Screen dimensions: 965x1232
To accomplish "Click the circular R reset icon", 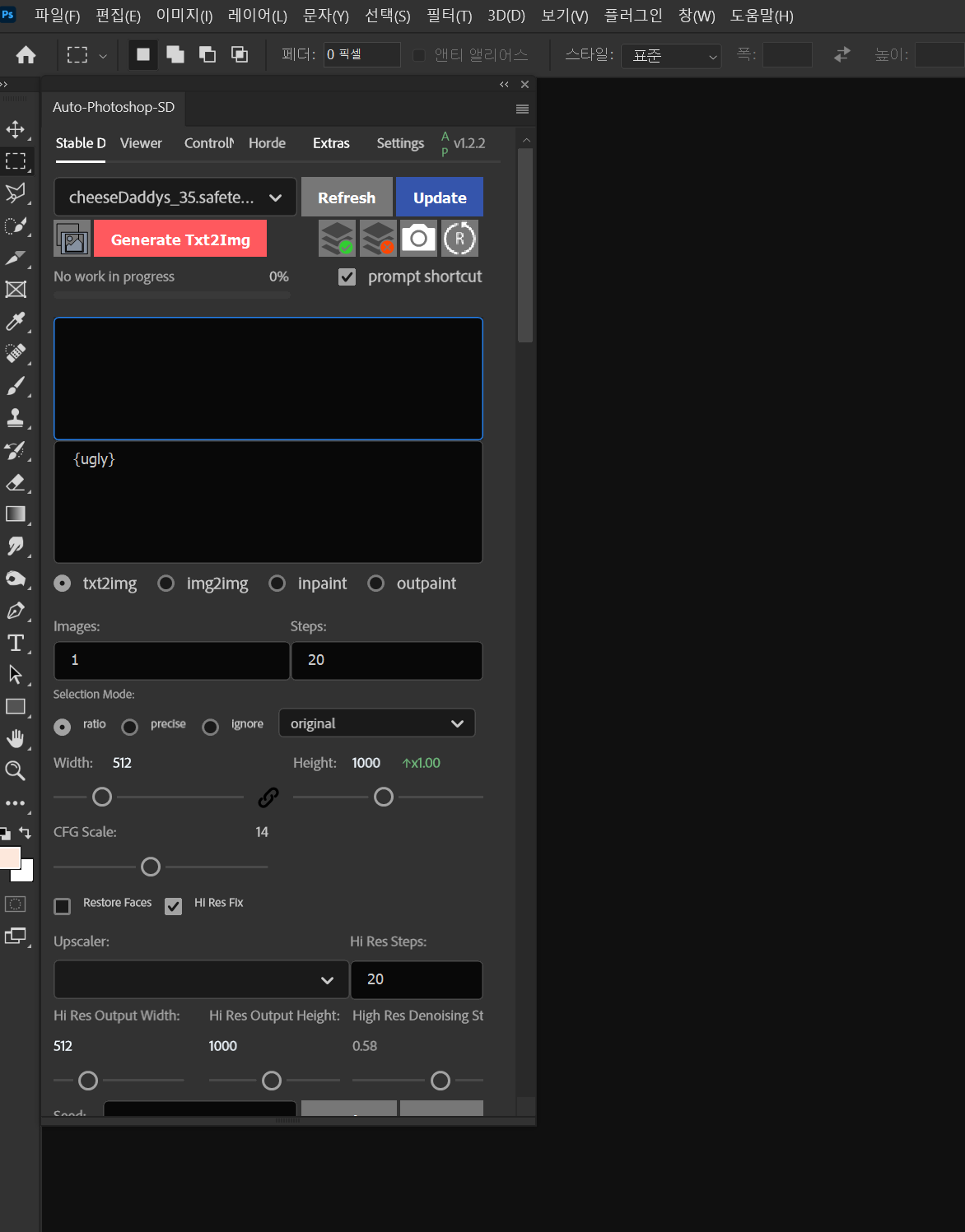I will point(459,239).
